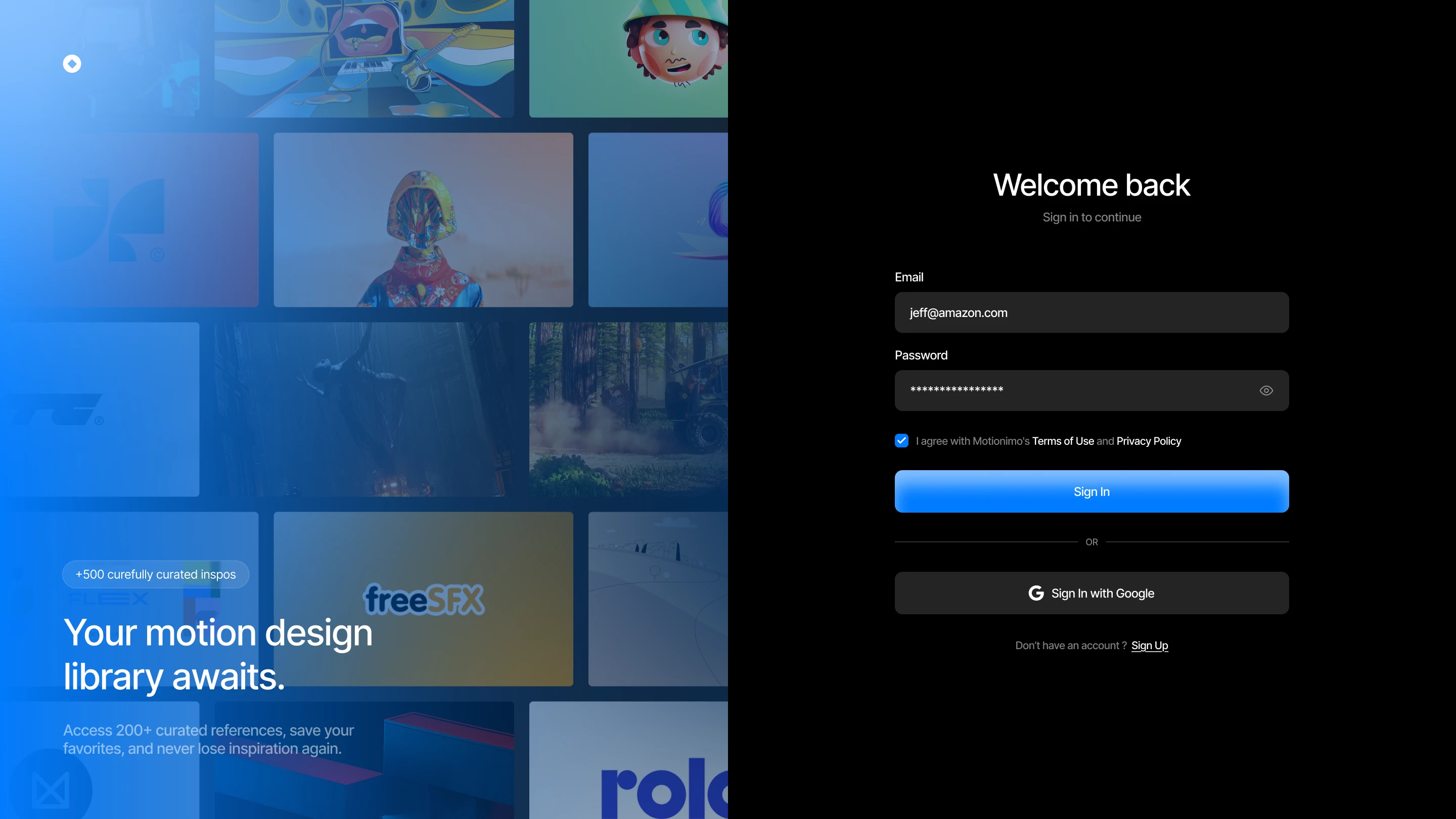Click the 'Don't have an account ?' text
1456x819 pixels.
pyautogui.click(x=1071, y=646)
